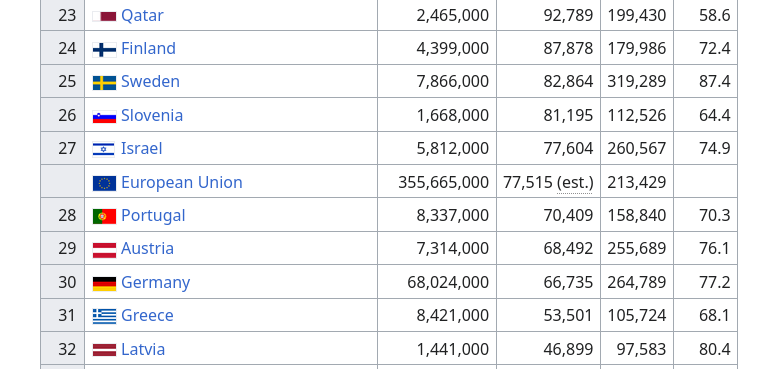Click the Latvia flag icon
Image resolution: width=774 pixels, height=369 pixels.
coord(104,350)
